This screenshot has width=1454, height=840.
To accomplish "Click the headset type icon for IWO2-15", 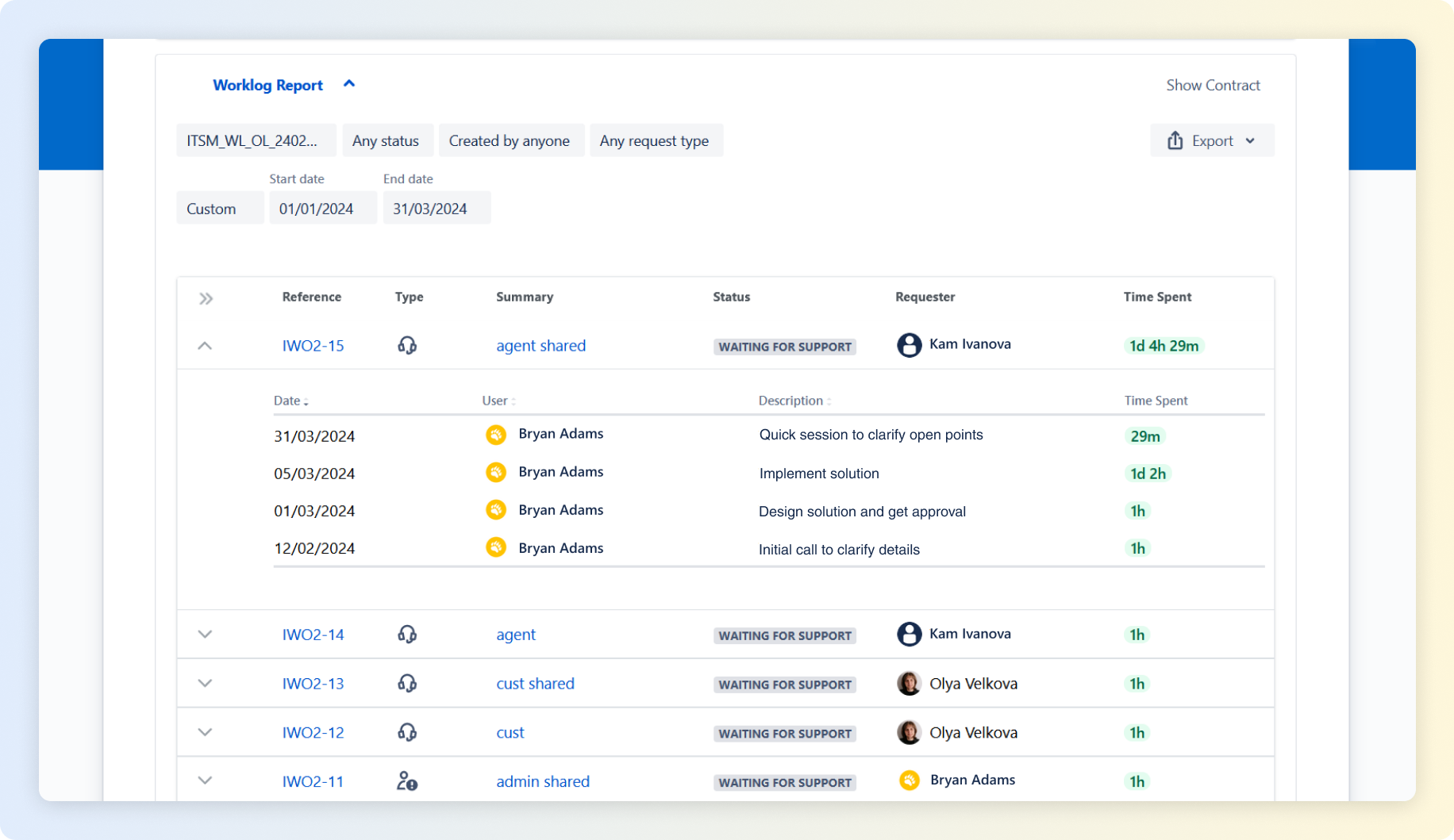I will coord(407,345).
